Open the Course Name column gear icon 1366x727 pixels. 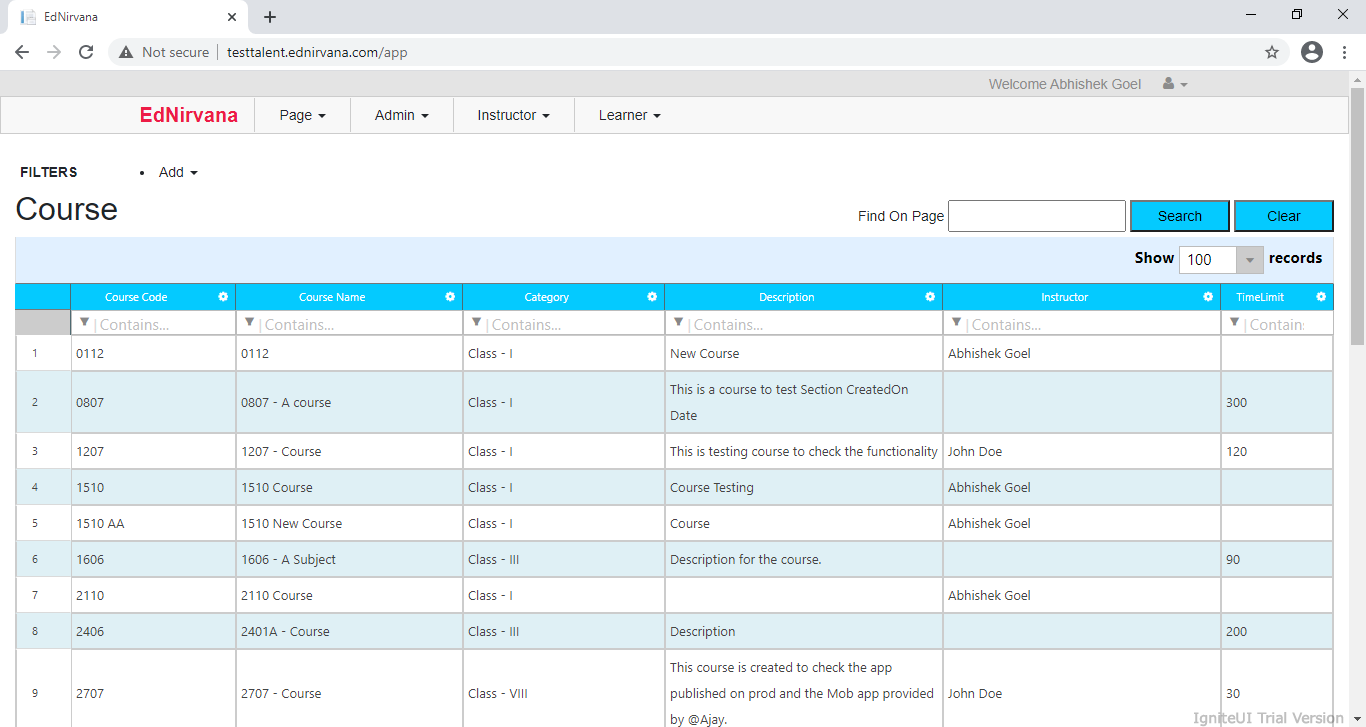point(450,297)
